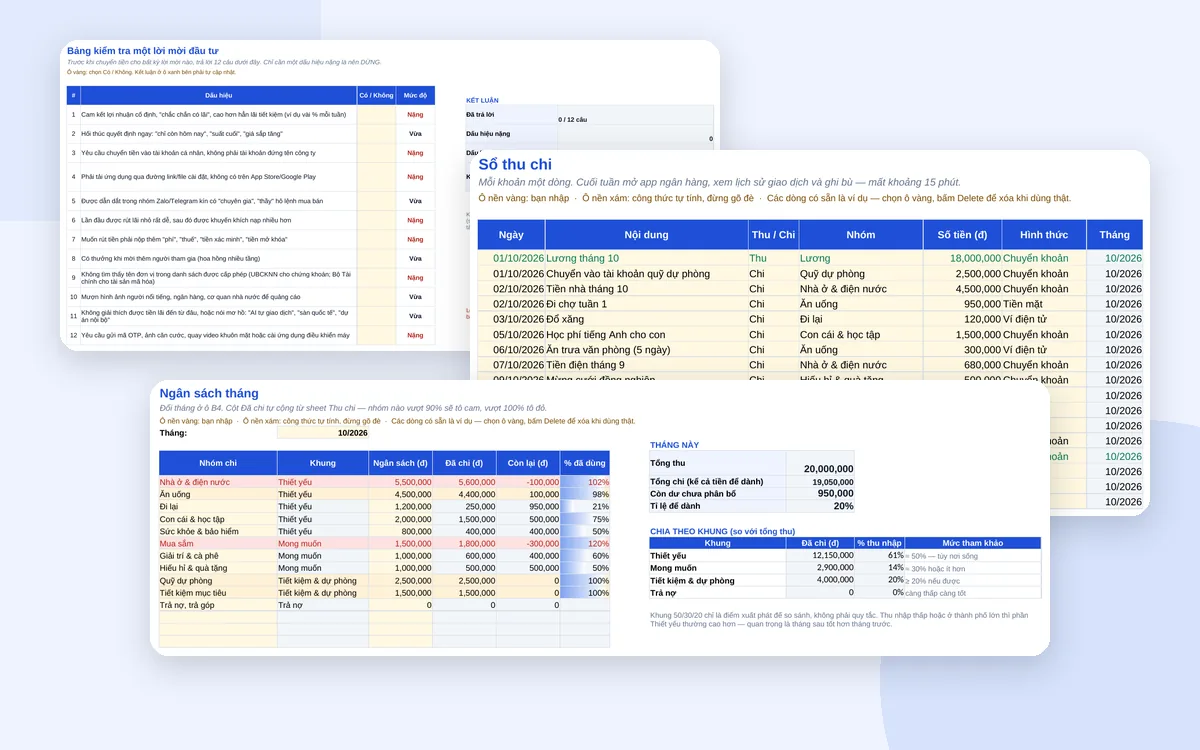1200x750 pixels.
Task: Click the 'Tiền mặt' payment method cell
Action: click(x=1044, y=304)
